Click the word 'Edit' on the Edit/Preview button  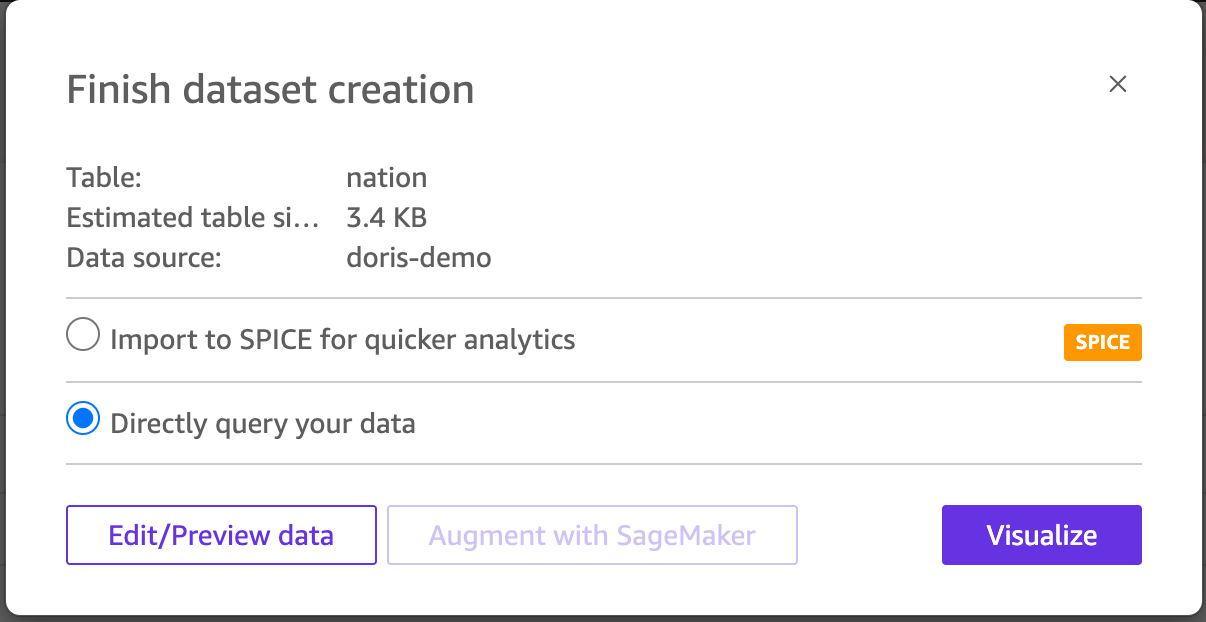coord(134,535)
